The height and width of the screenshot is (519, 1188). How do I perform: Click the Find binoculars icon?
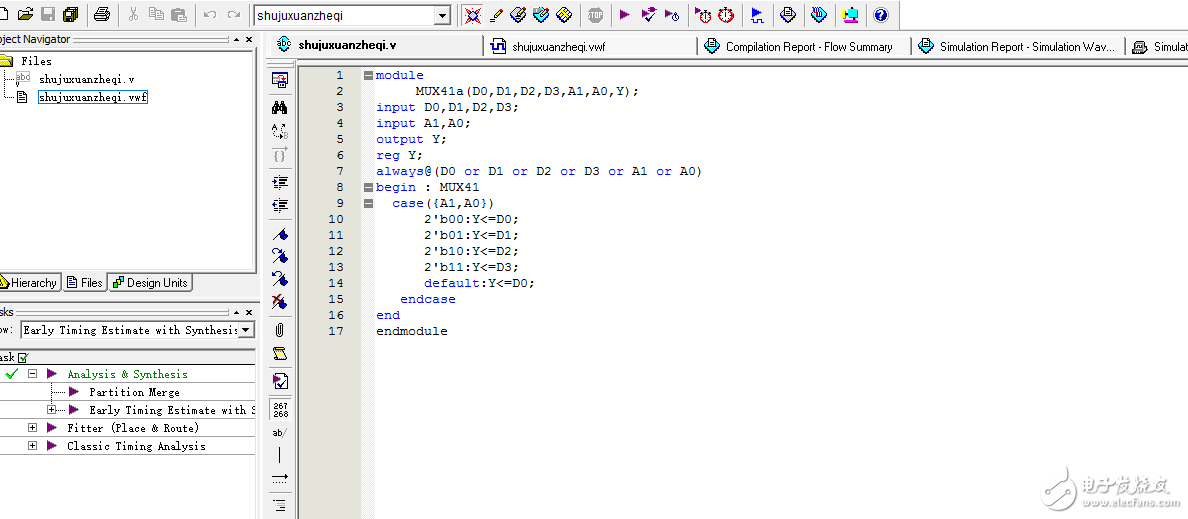pos(280,108)
